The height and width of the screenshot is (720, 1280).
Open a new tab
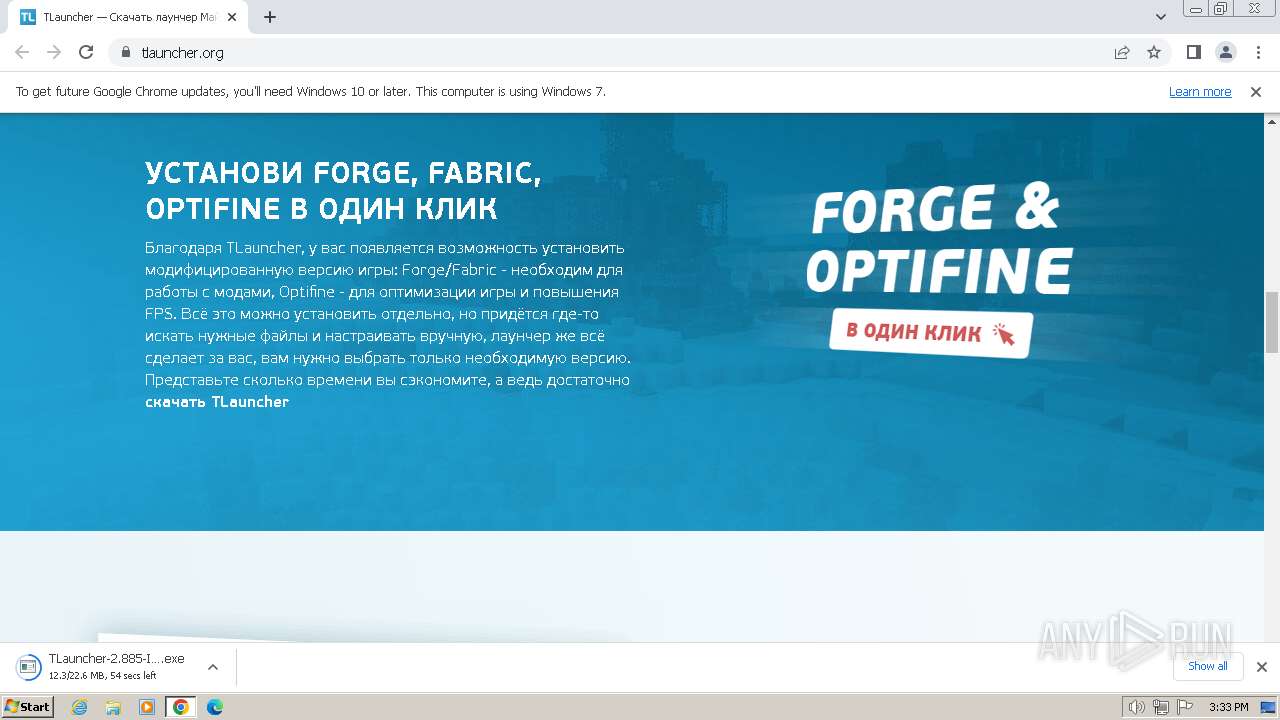tap(269, 17)
